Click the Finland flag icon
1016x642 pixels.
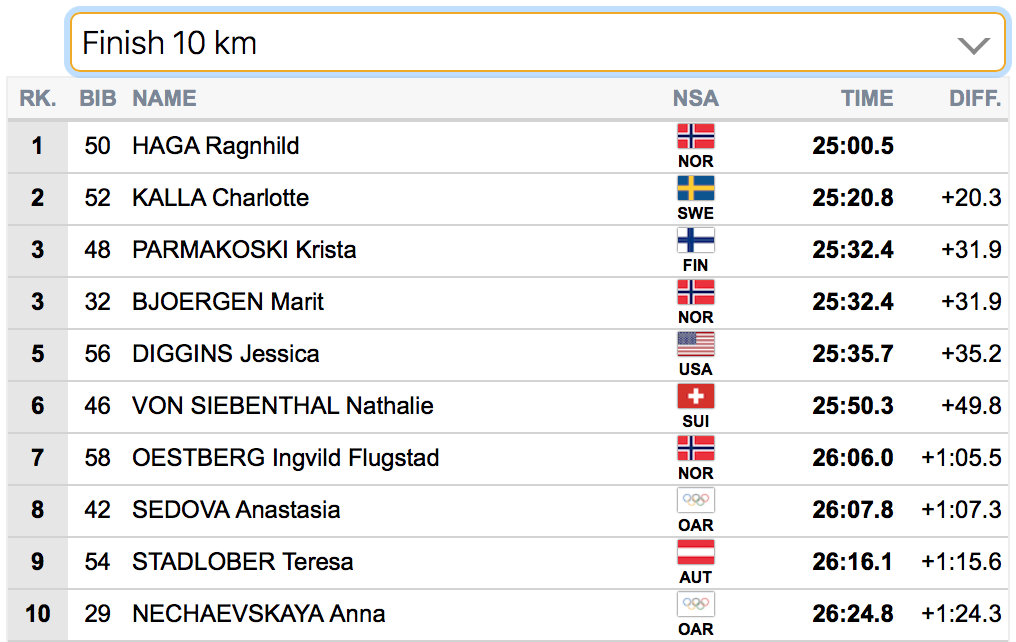pyautogui.click(x=695, y=240)
